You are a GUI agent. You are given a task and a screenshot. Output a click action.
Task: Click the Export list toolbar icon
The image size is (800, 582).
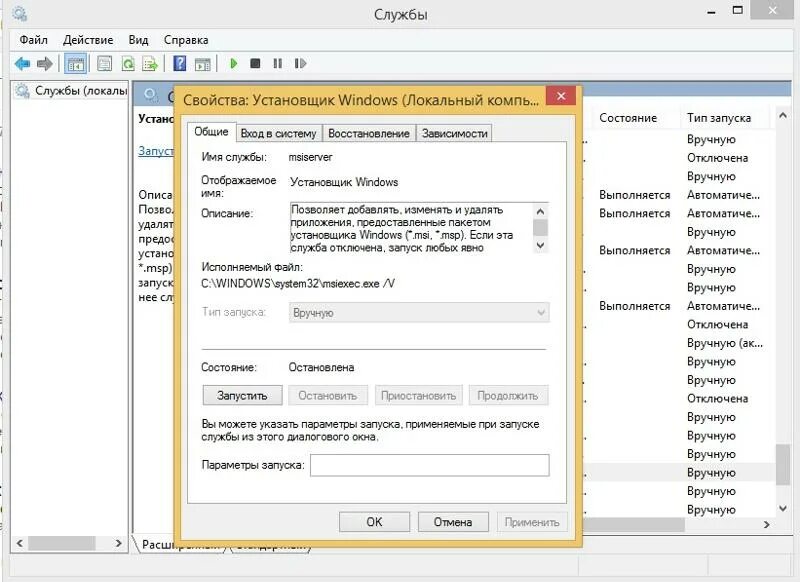150,64
